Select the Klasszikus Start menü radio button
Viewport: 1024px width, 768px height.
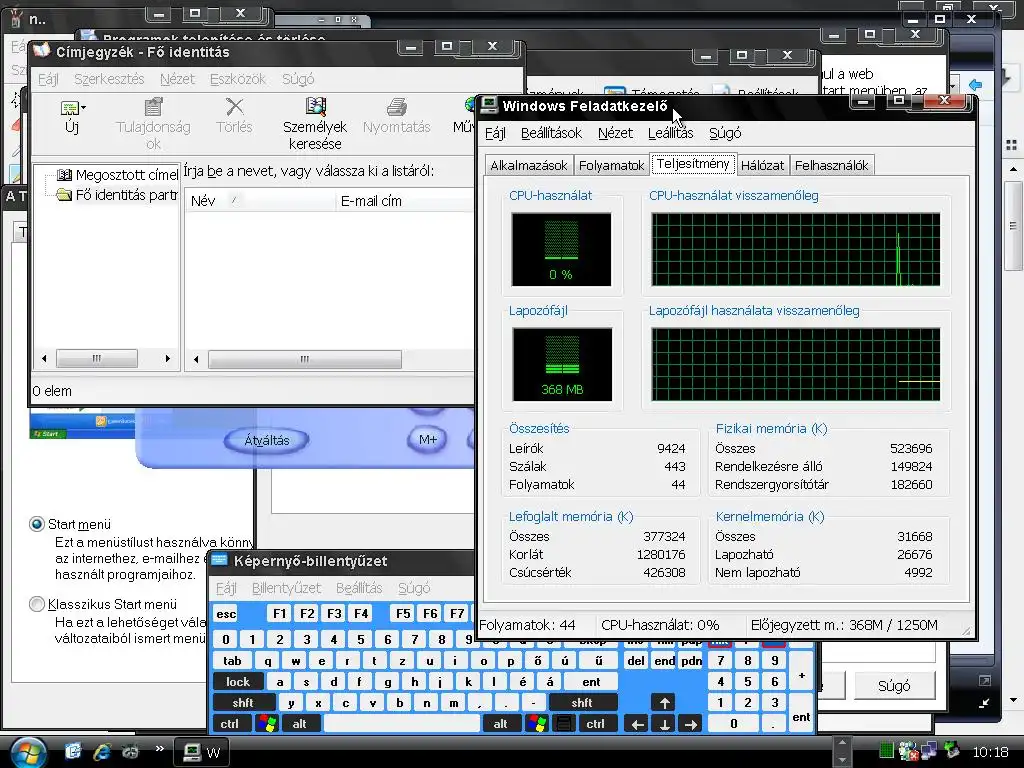pyautogui.click(x=37, y=604)
